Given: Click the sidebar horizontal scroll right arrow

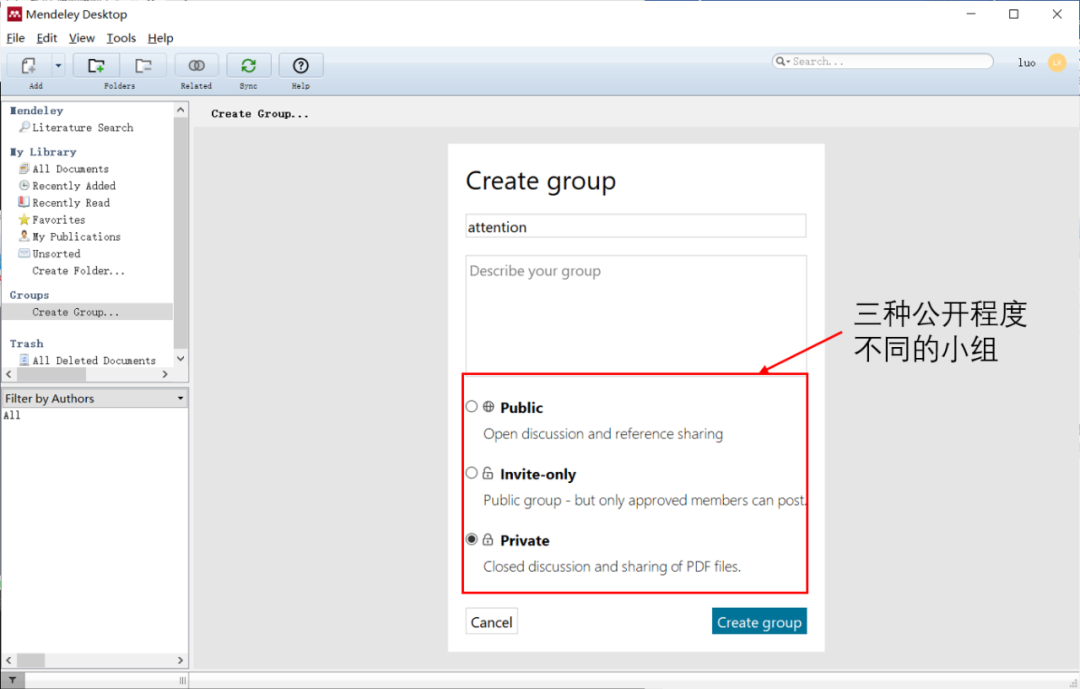Looking at the screenshot, I should (x=165, y=374).
